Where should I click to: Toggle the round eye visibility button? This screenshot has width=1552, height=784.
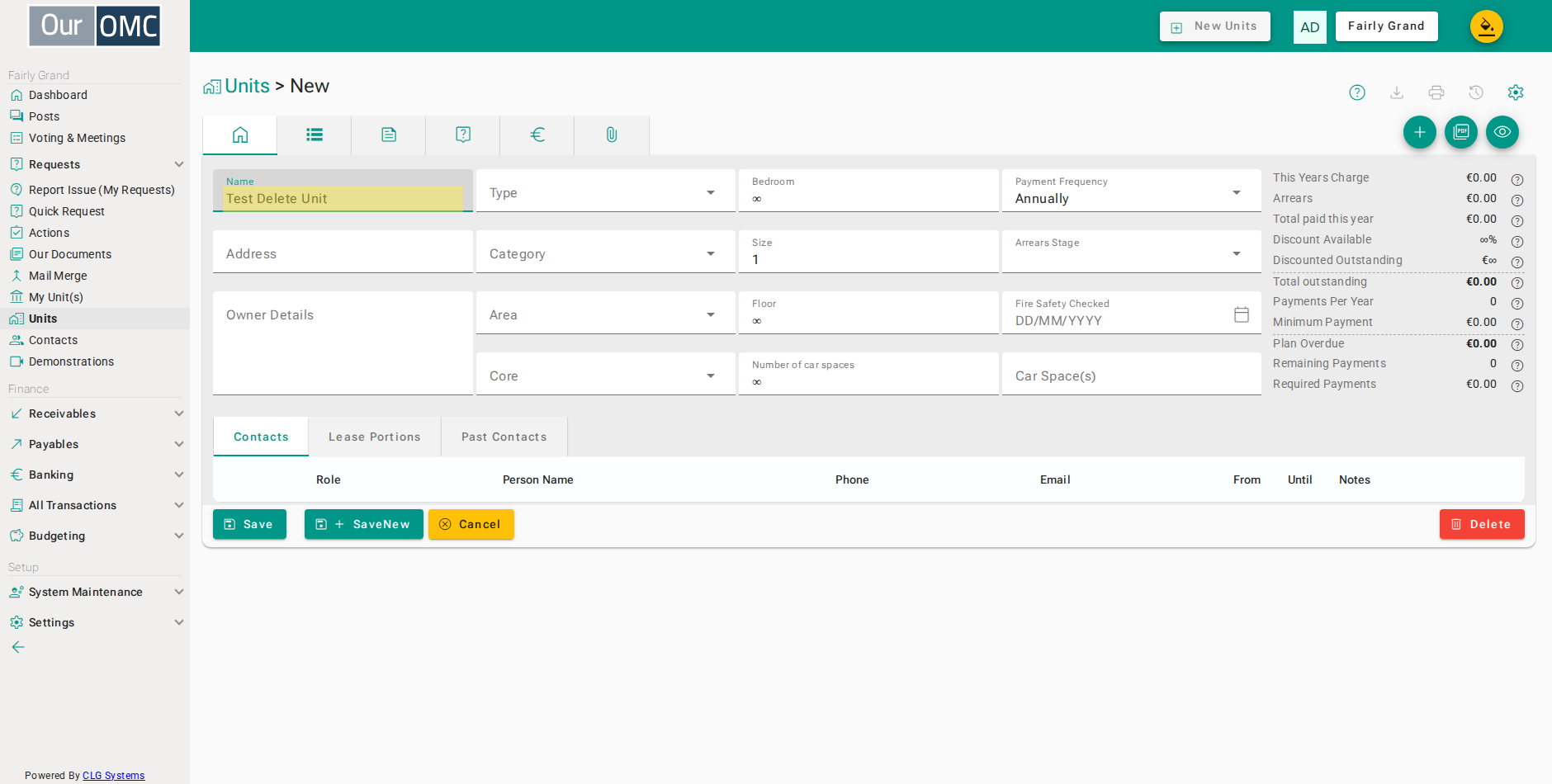(1502, 132)
